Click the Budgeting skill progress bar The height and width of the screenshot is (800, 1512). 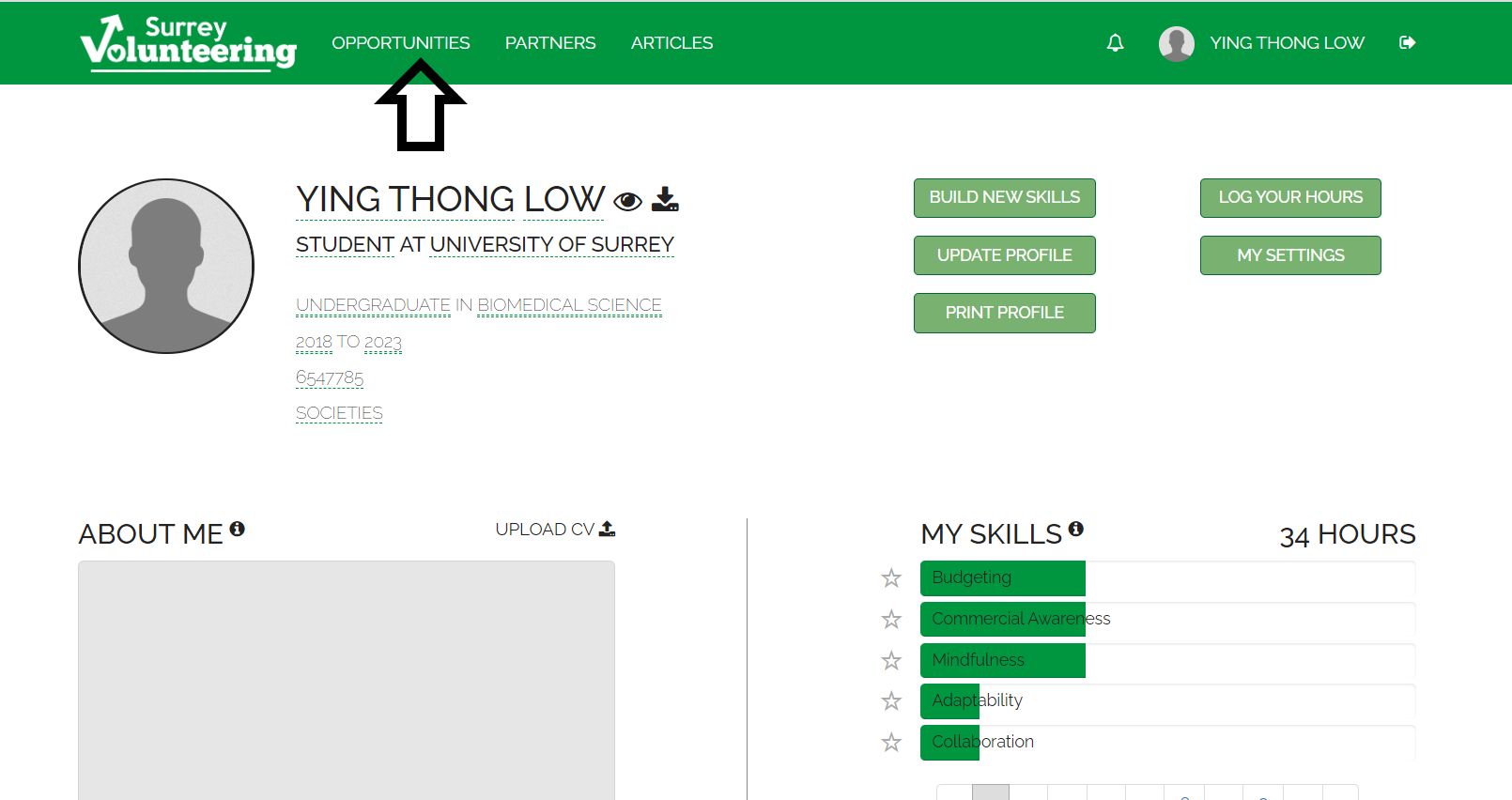(x=1167, y=578)
